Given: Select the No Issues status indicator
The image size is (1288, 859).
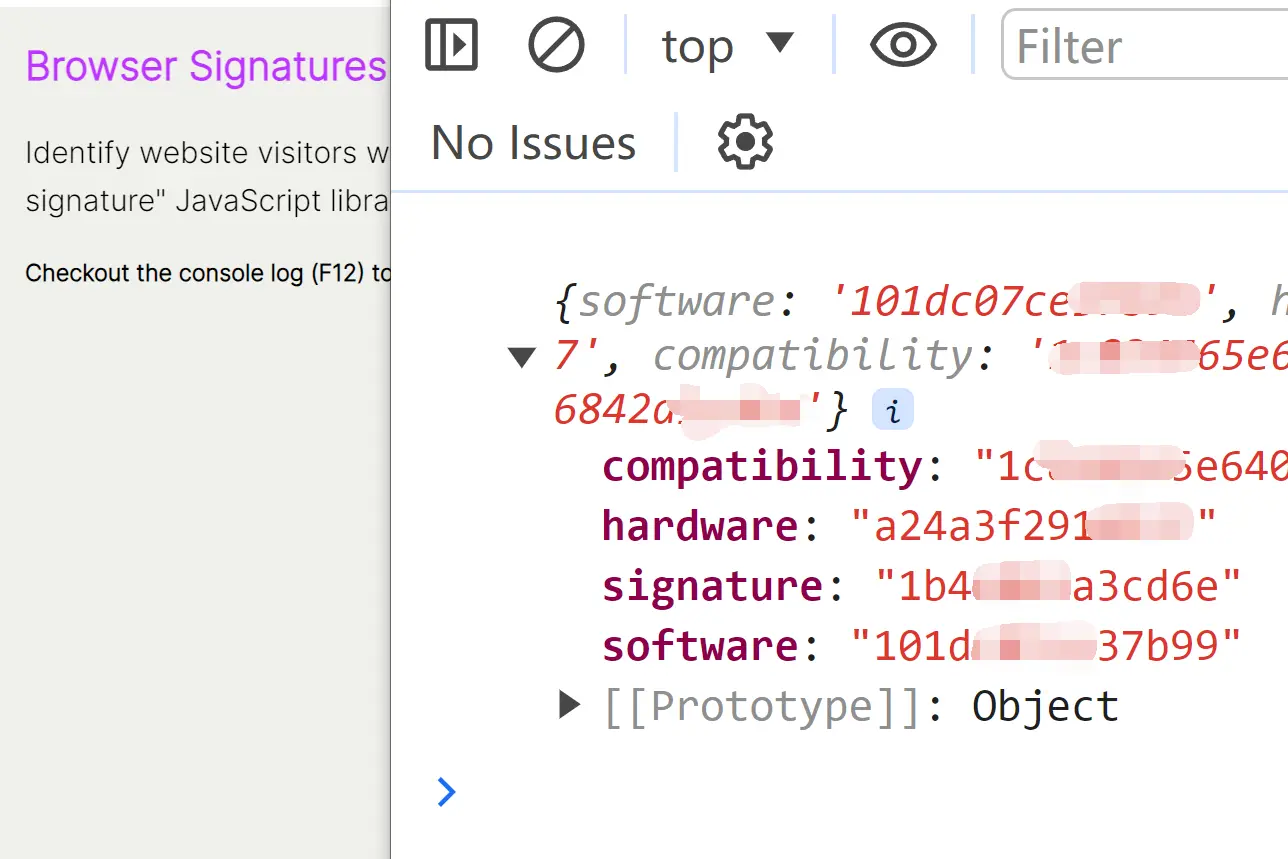Looking at the screenshot, I should point(532,142).
